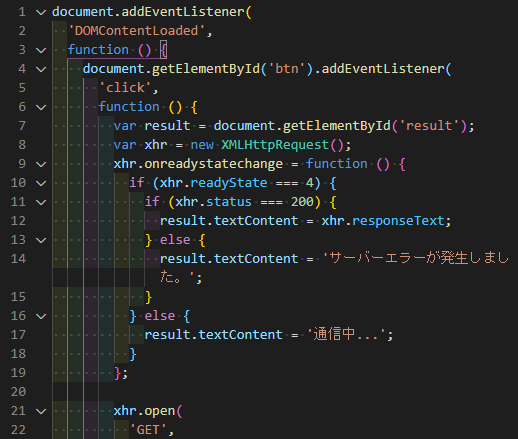Viewport: 518px width, 439px height.
Task: Click xhr.open on line 21
Action: tap(144, 411)
